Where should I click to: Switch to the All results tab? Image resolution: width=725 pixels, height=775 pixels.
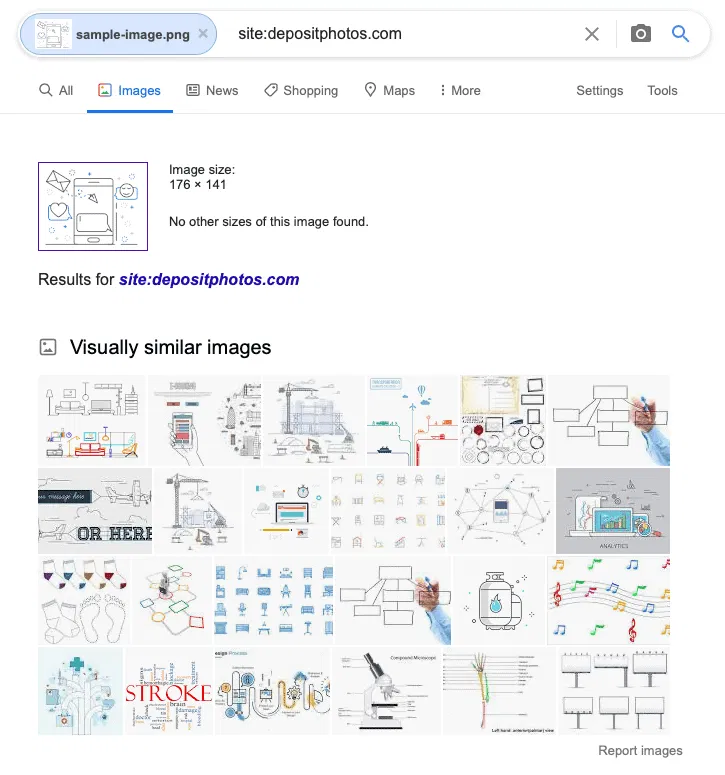click(x=56, y=90)
